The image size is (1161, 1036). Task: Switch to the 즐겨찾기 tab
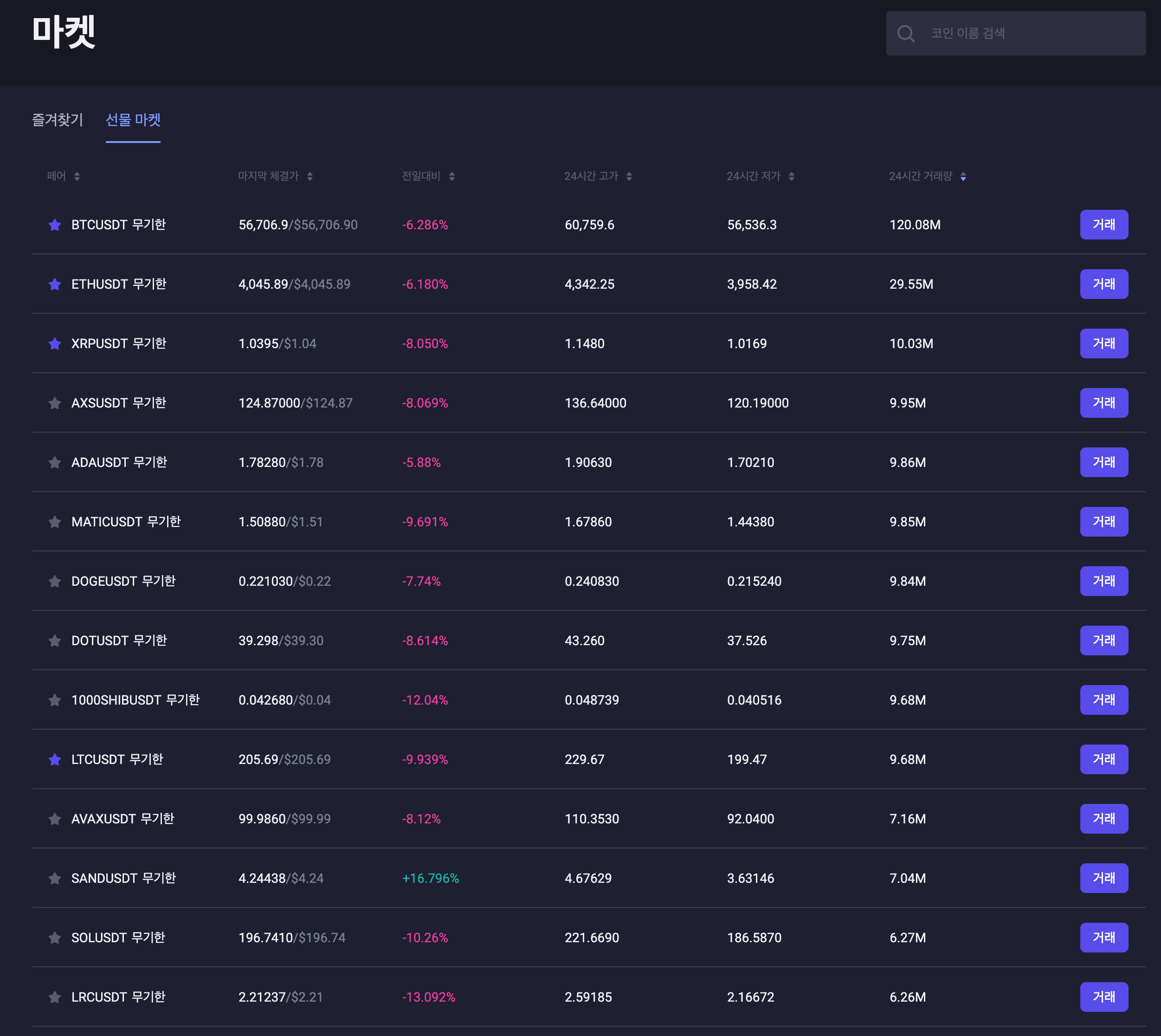click(x=58, y=120)
